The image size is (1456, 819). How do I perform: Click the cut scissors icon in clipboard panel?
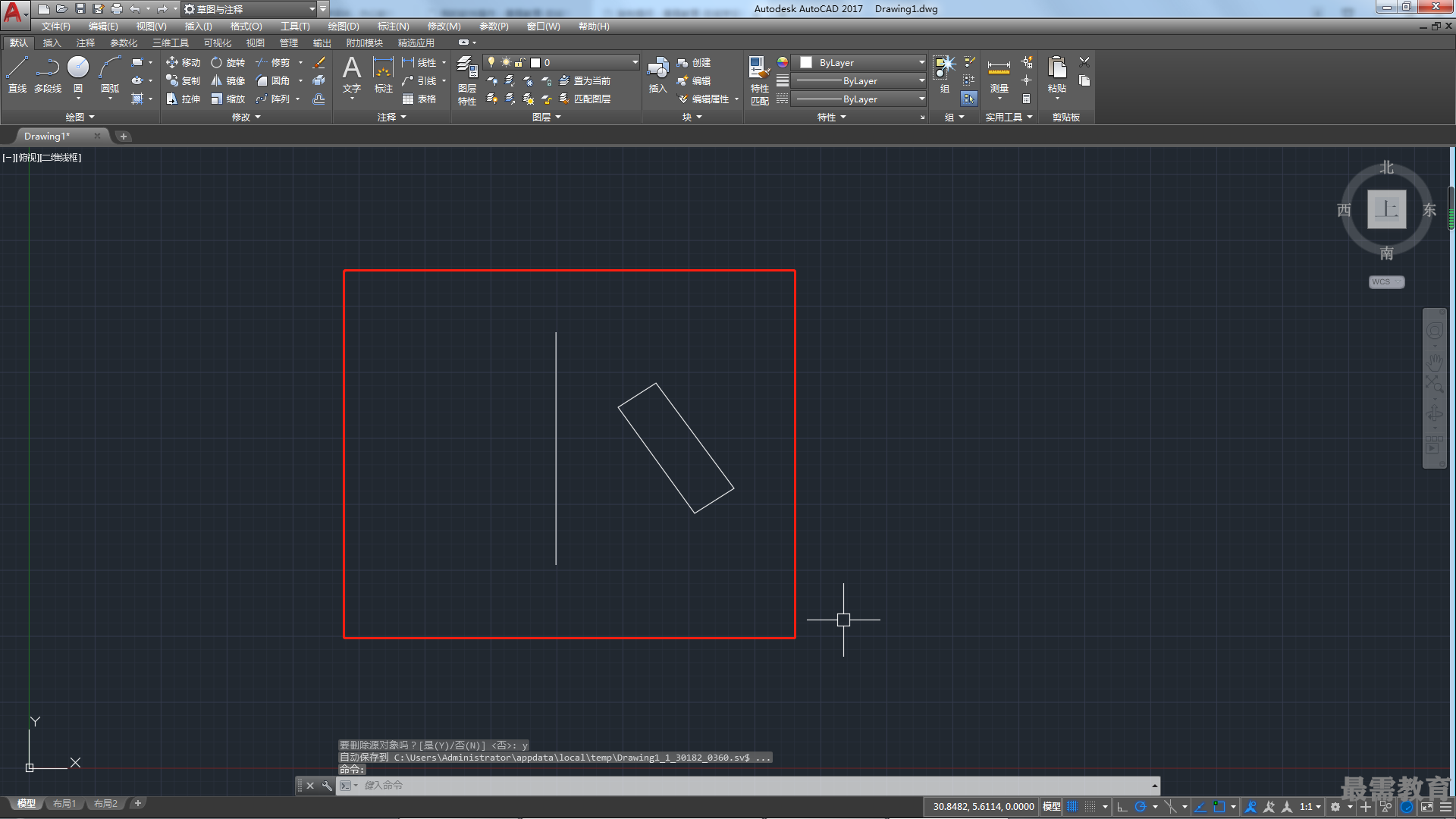click(x=1084, y=62)
